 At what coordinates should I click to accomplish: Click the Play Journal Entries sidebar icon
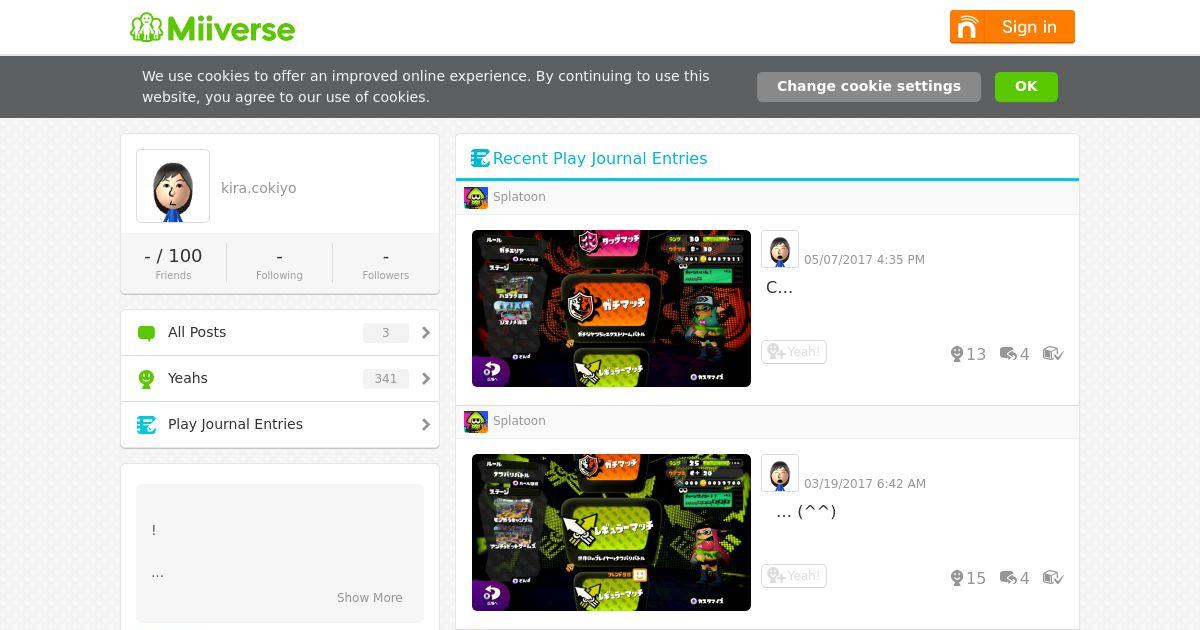(146, 425)
